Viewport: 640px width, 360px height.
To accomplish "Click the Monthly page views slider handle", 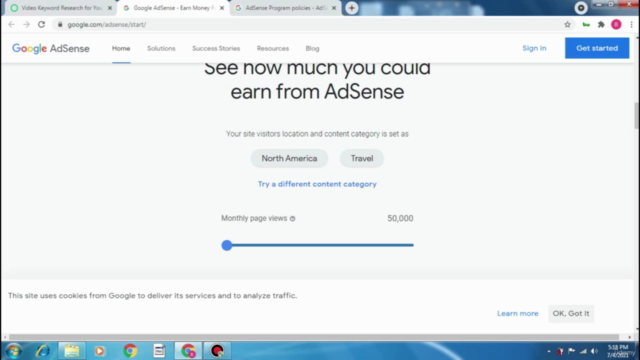I will tap(227, 245).
